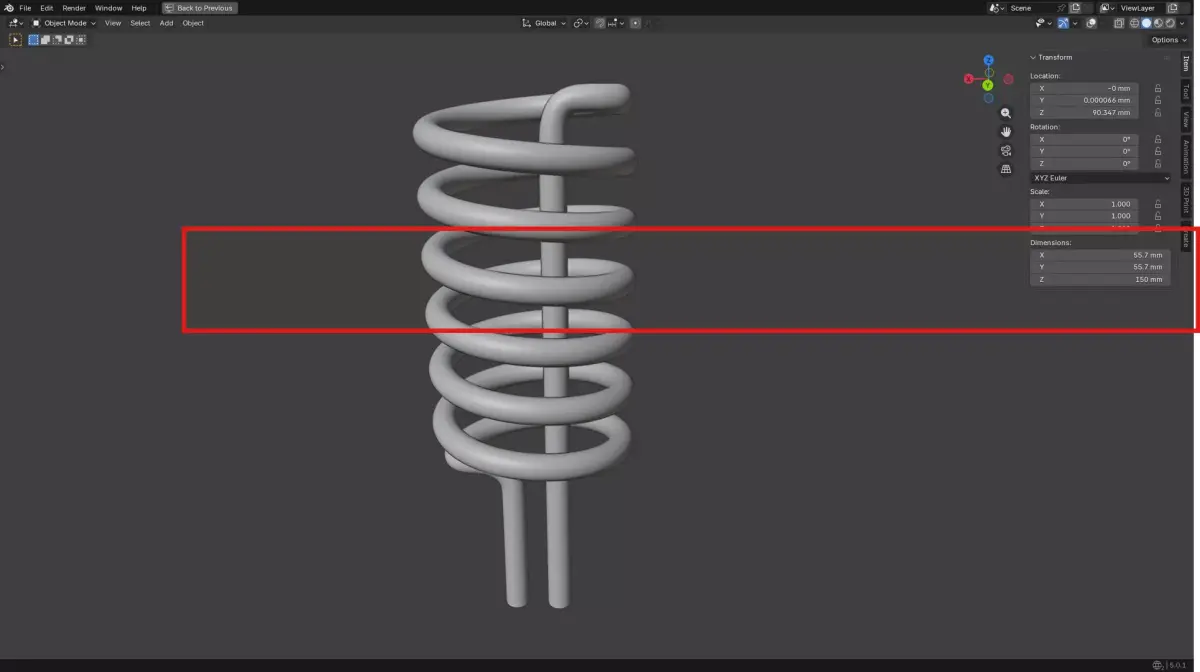1200x672 pixels.
Task: Toggle the Location Y lock
Action: tap(1158, 100)
